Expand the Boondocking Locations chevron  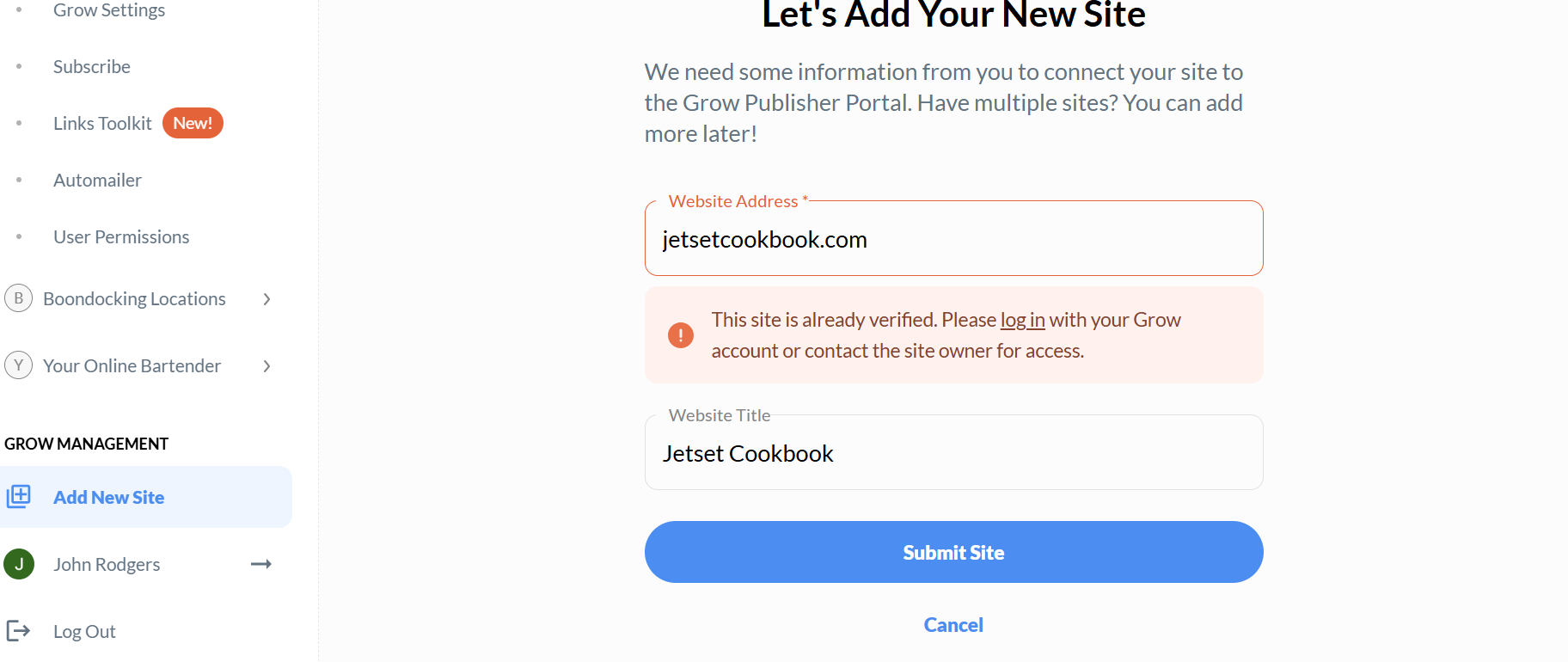267,299
